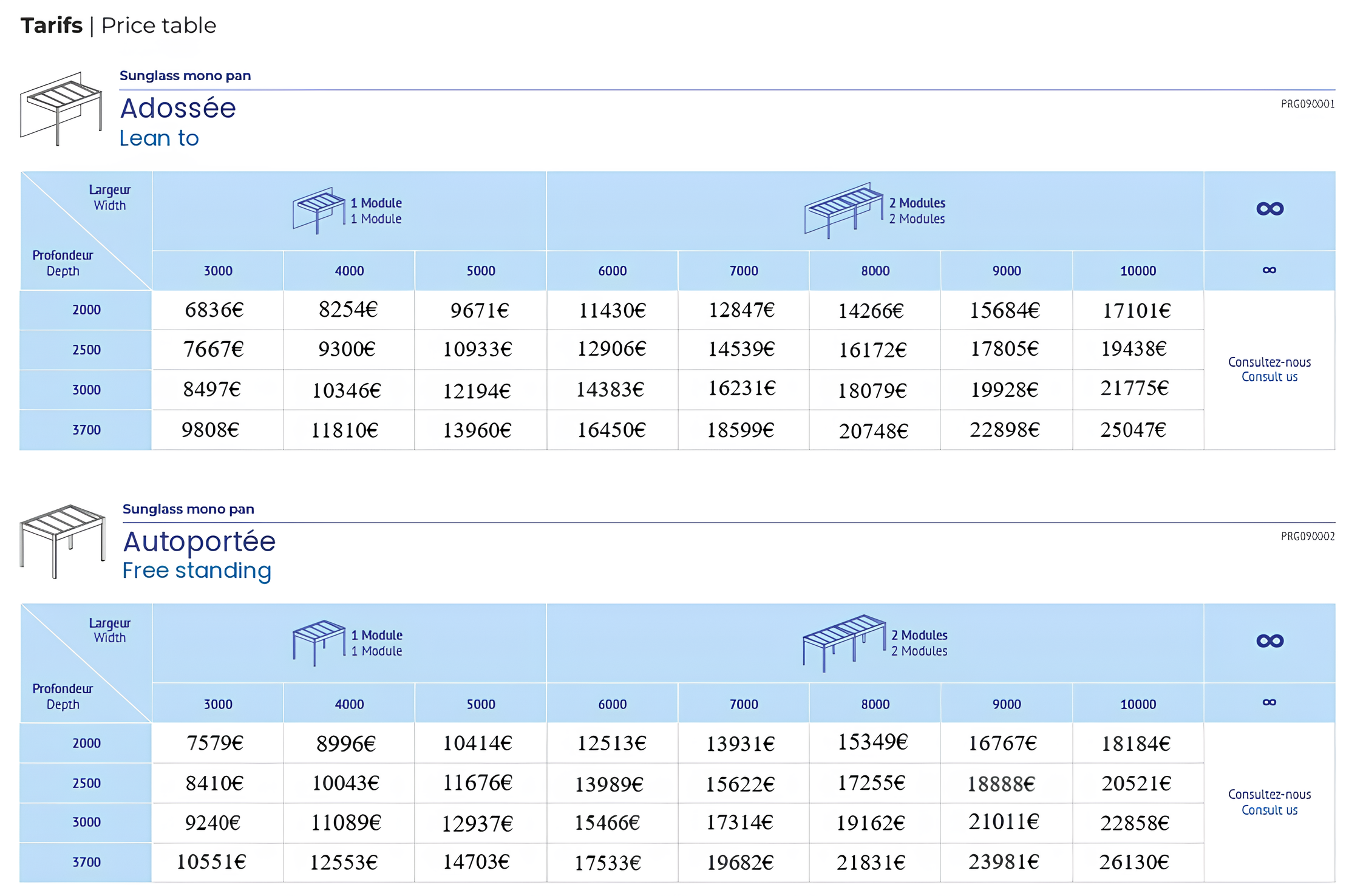The width and height of the screenshot is (1366, 896).
Task: Click the Autoportée free-standing pergola illustration
Action: point(63,541)
